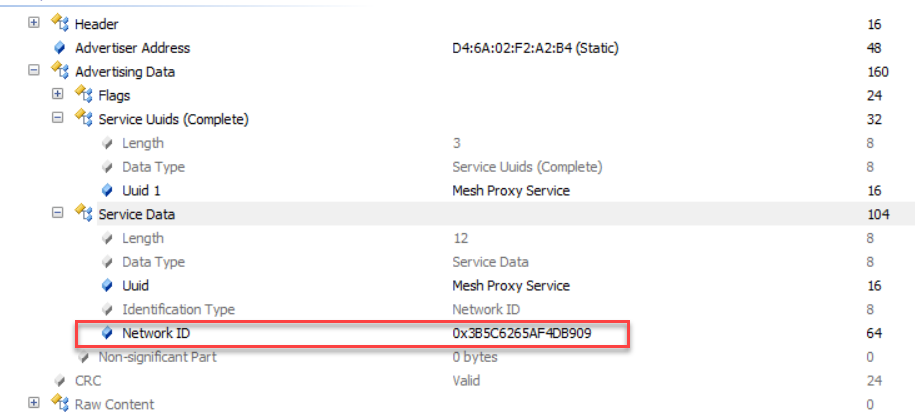Image resolution: width=915 pixels, height=415 pixels.
Task: Expand the Header tree node
Action: tap(34, 24)
